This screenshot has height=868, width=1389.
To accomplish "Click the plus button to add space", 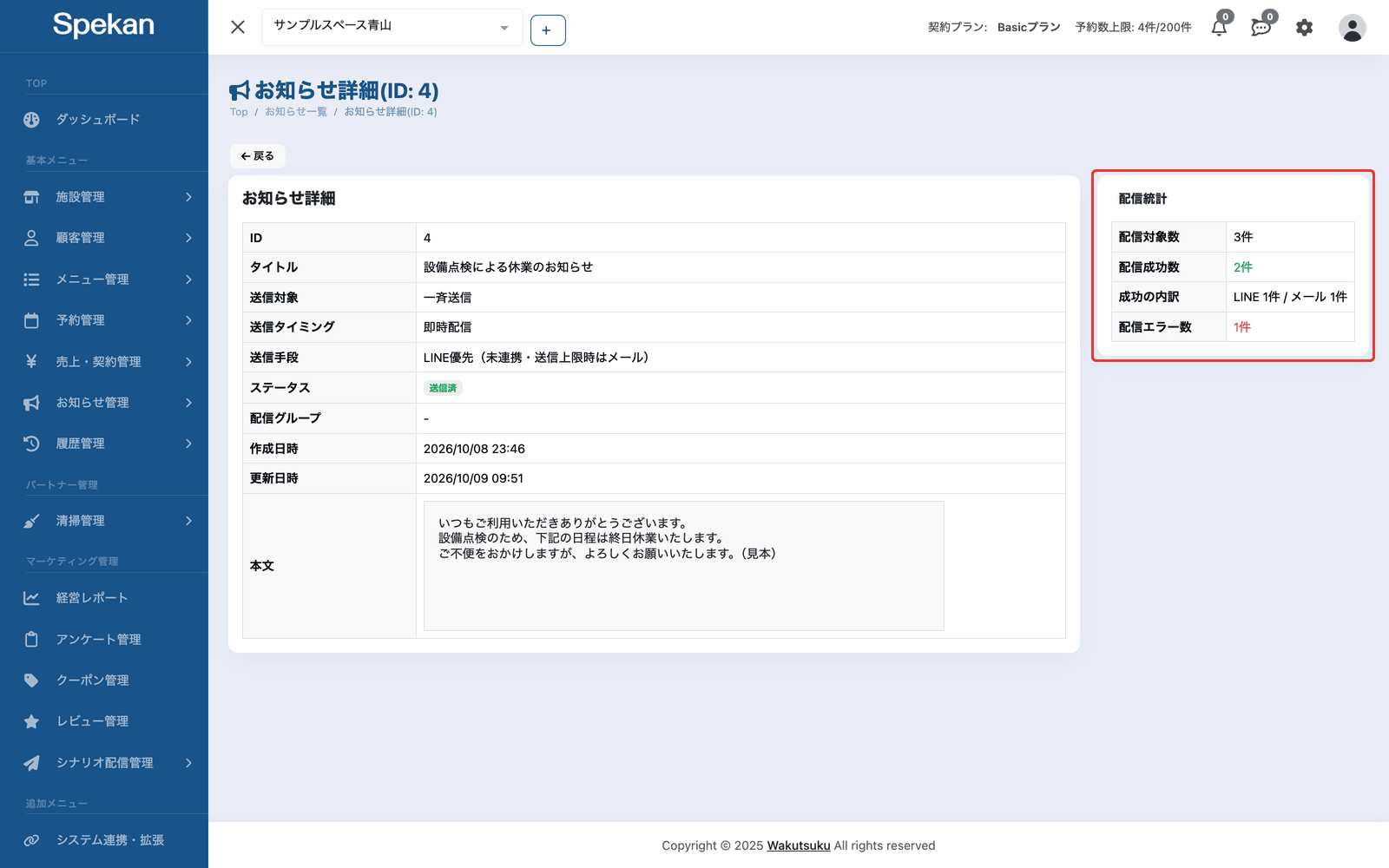I will (548, 30).
